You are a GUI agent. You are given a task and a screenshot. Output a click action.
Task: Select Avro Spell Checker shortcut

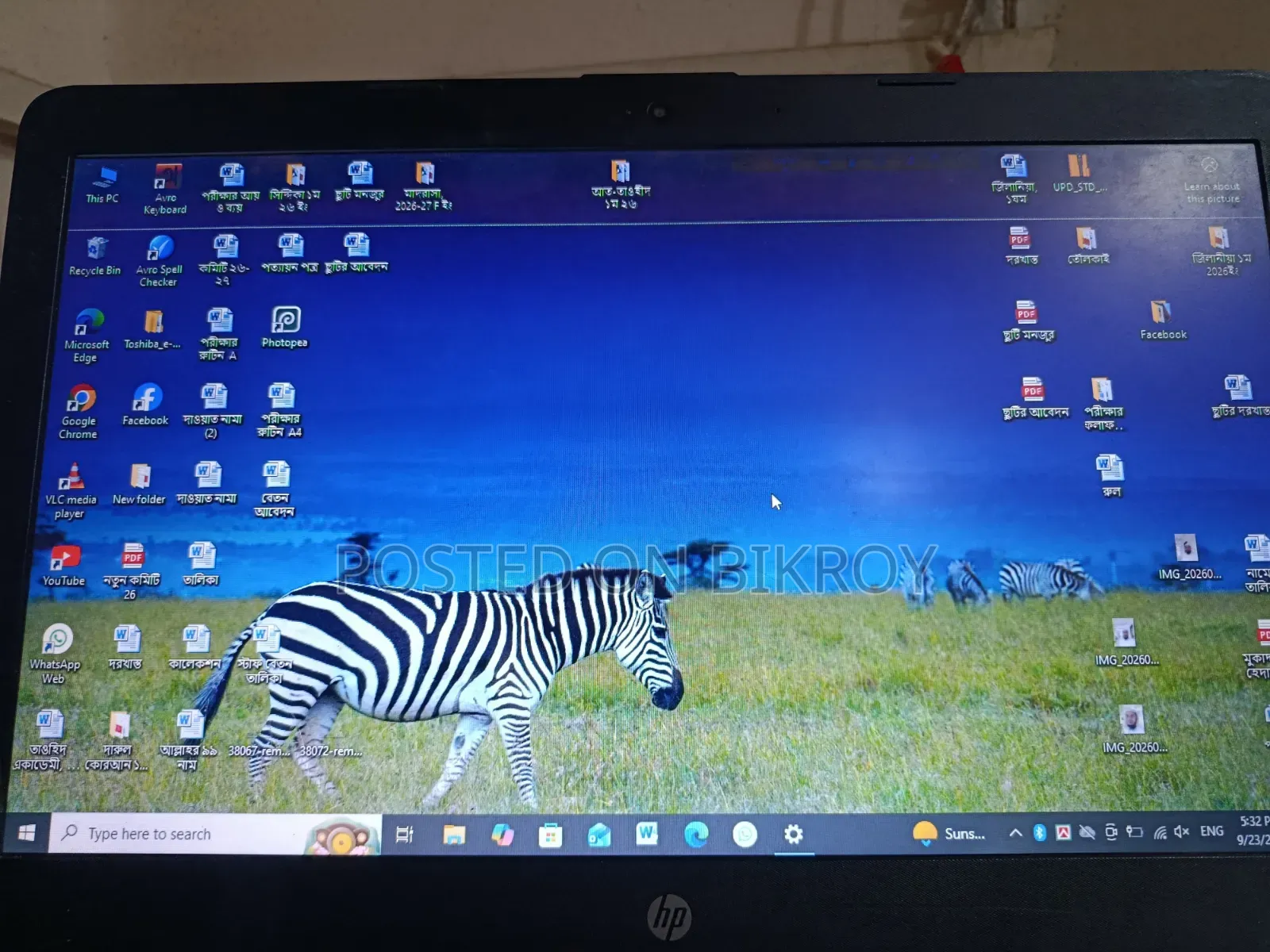[159, 260]
